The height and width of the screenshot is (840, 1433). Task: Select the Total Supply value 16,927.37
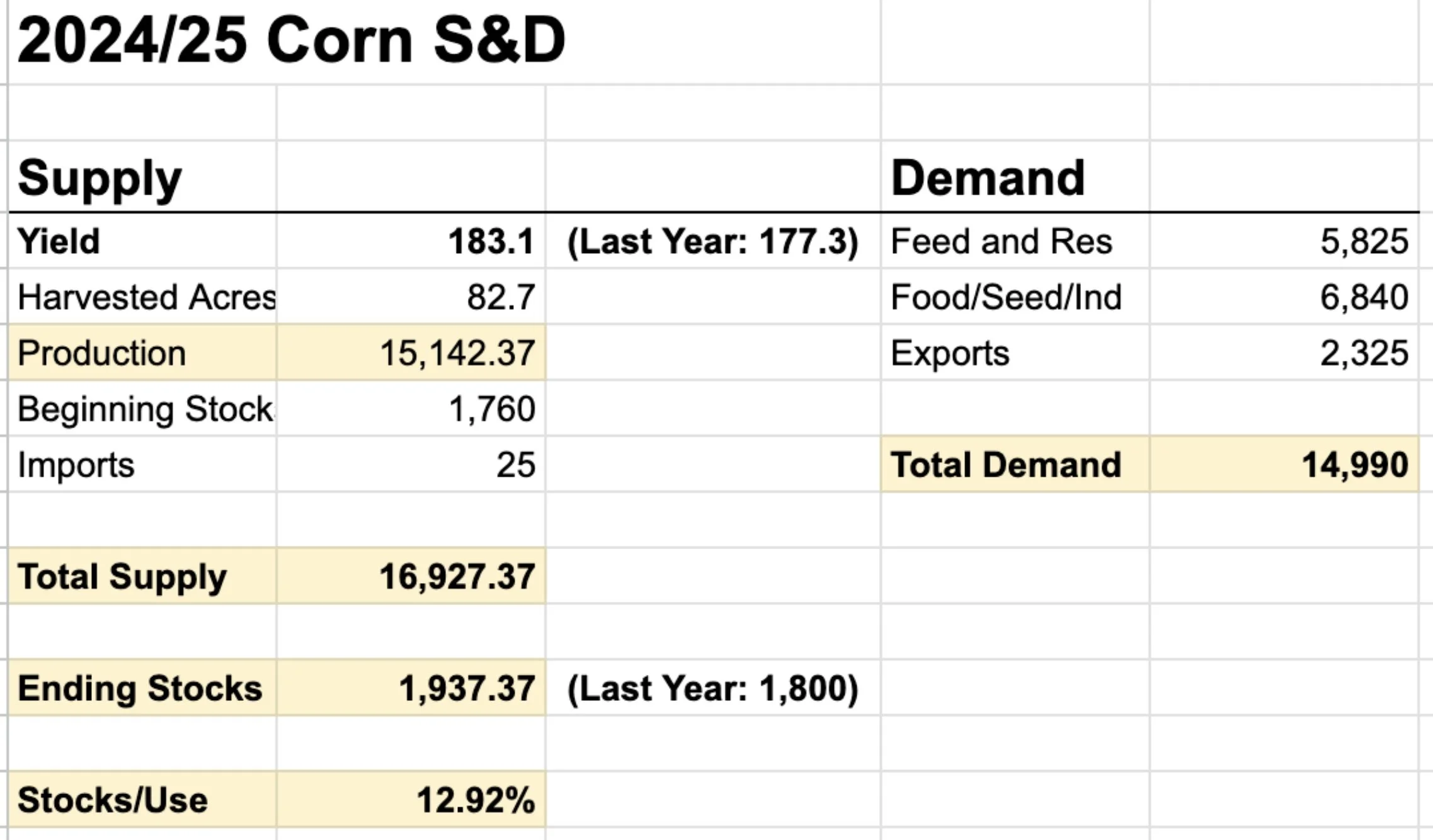click(x=411, y=576)
